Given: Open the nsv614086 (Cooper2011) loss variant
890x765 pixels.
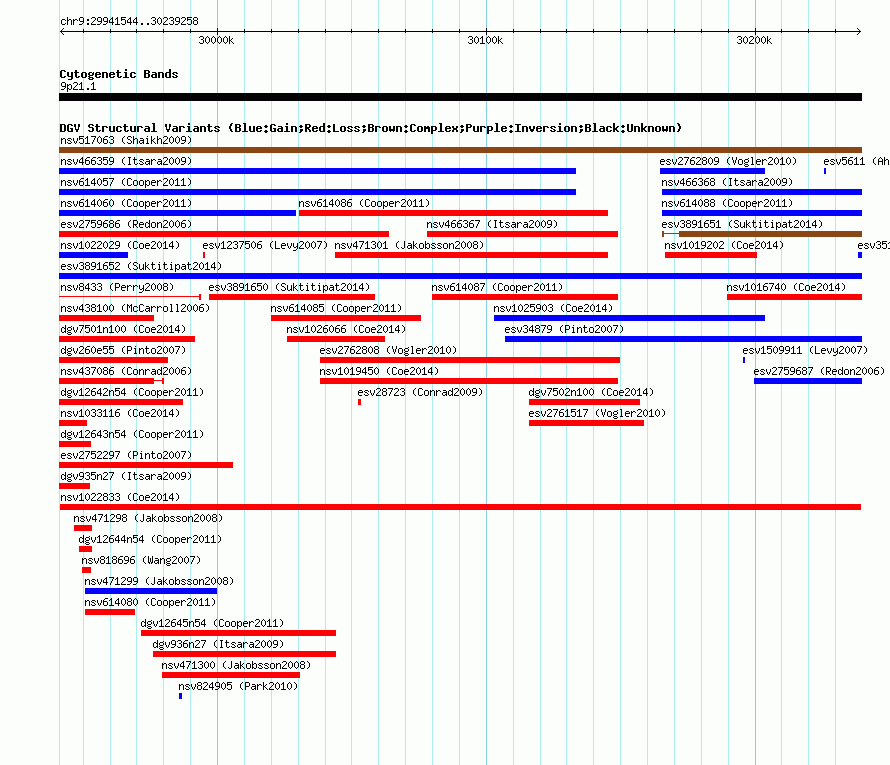Looking at the screenshot, I should 453,213.
